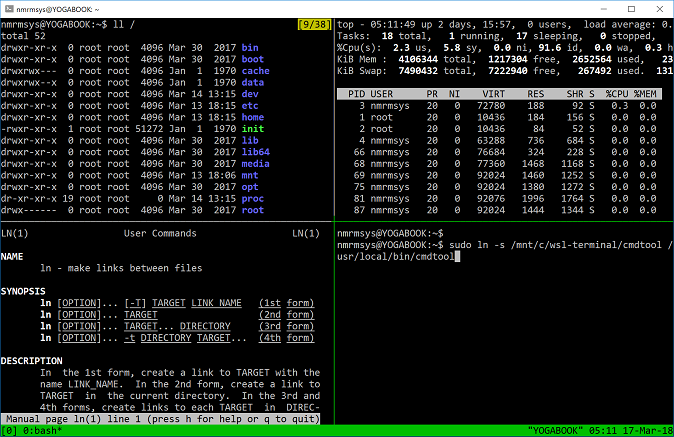
Task: Click the %CPU column header in top
Action: [617, 94]
